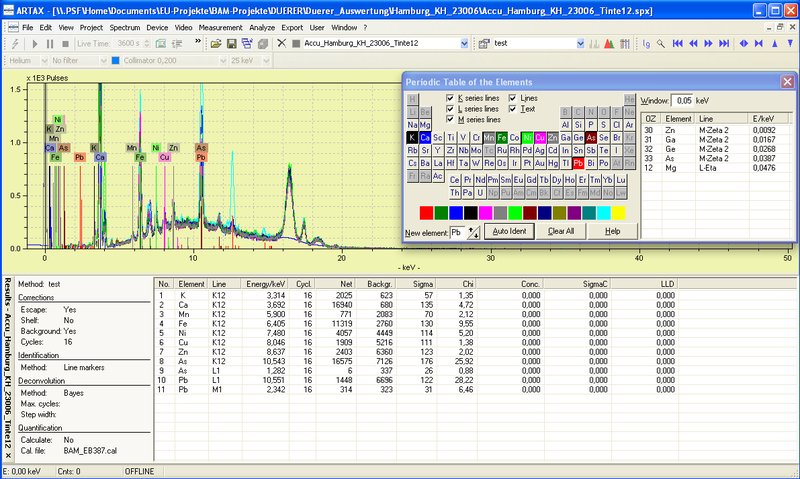Image resolution: width=800 pixels, height=479 pixels.
Task: Click the blue cascaded-windows toolbar icon
Action: click(247, 44)
